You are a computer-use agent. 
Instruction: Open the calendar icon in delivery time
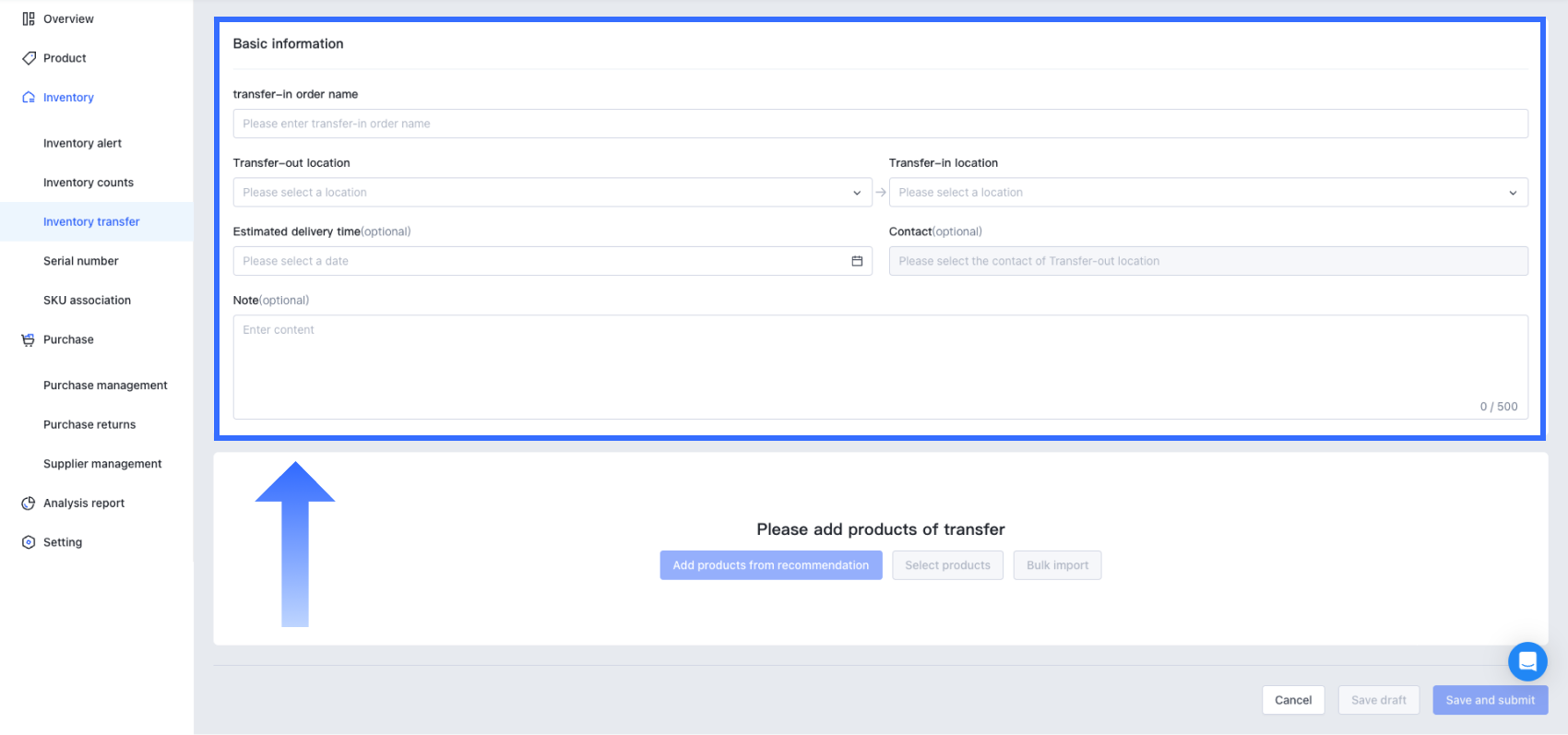point(857,261)
